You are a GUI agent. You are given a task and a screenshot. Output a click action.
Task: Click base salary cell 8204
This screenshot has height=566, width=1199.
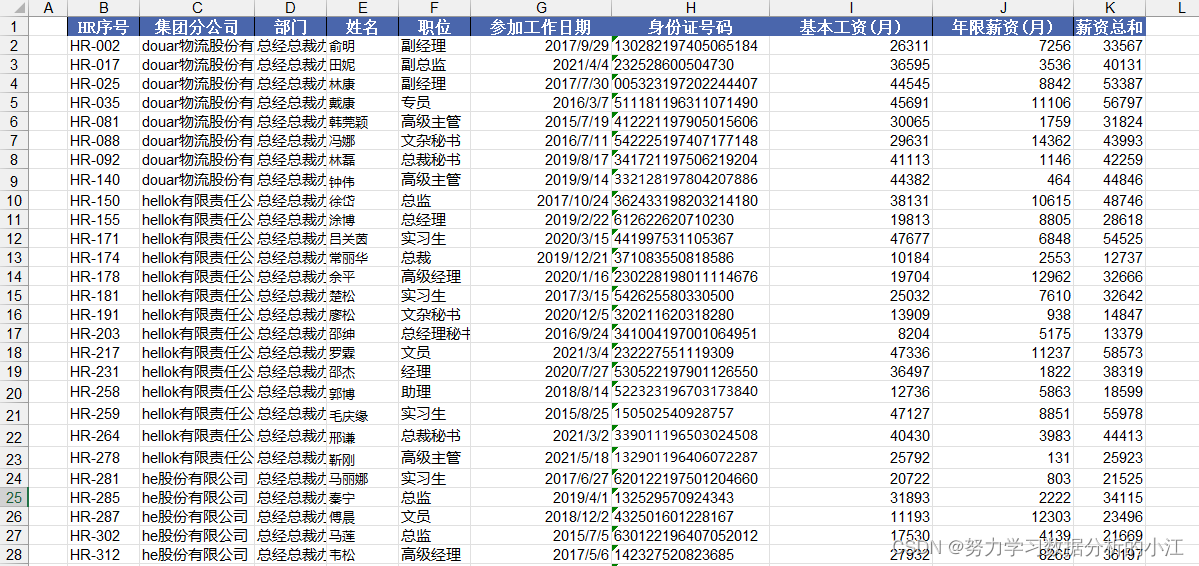coord(850,333)
